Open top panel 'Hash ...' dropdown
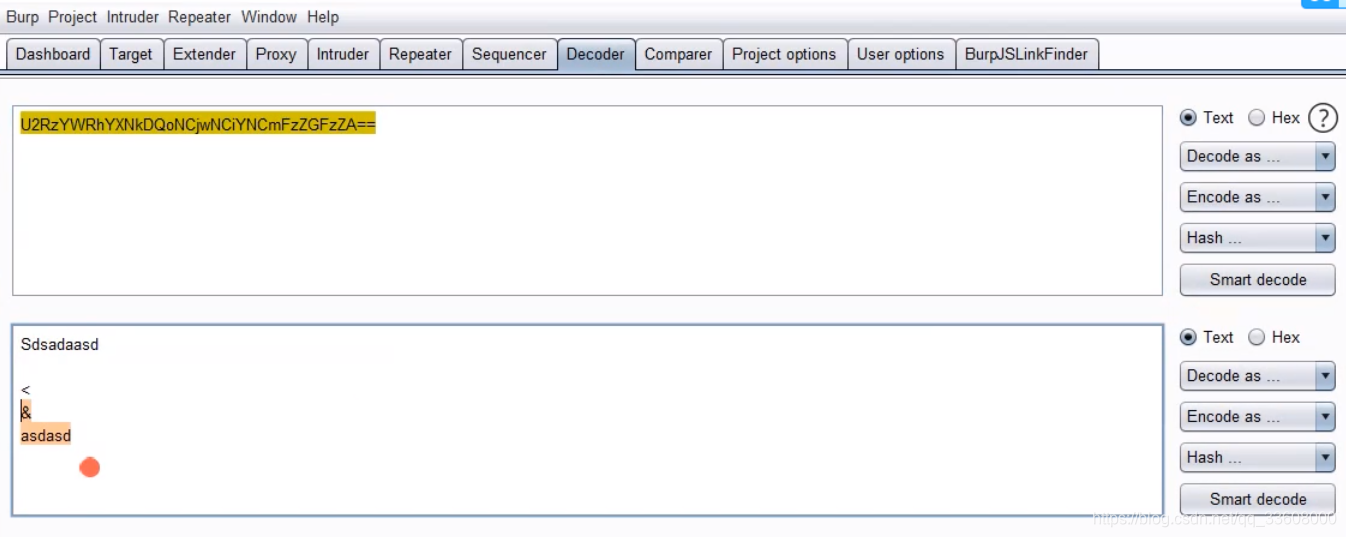1346x537 pixels. (1258, 238)
